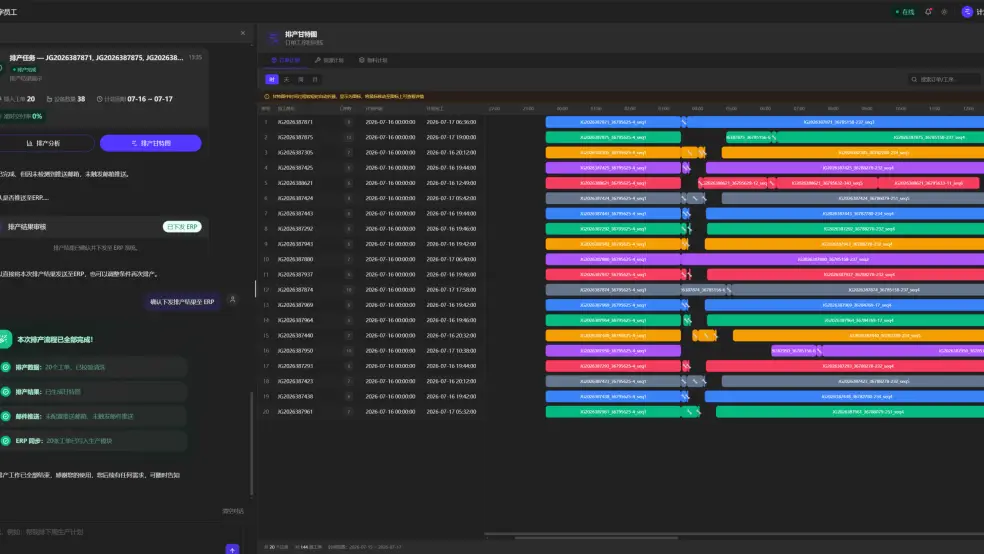Open the purple user avatar menu
984x554 pixels.
(967, 11)
